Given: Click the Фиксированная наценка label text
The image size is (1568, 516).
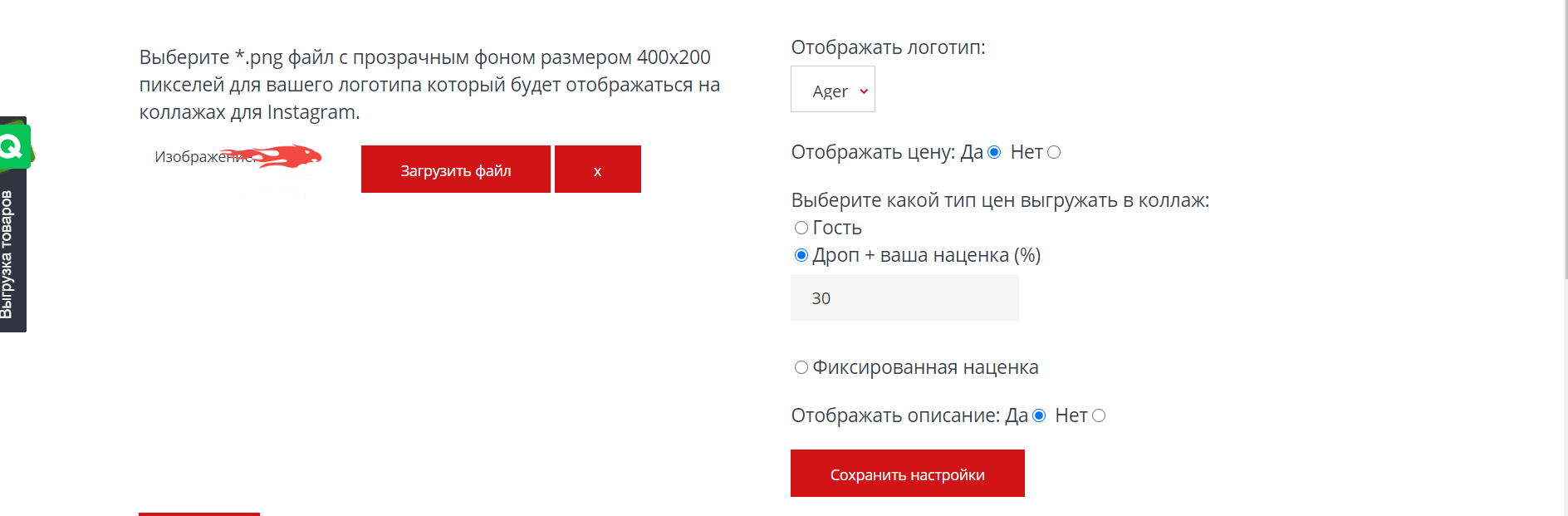Looking at the screenshot, I should pos(925,367).
